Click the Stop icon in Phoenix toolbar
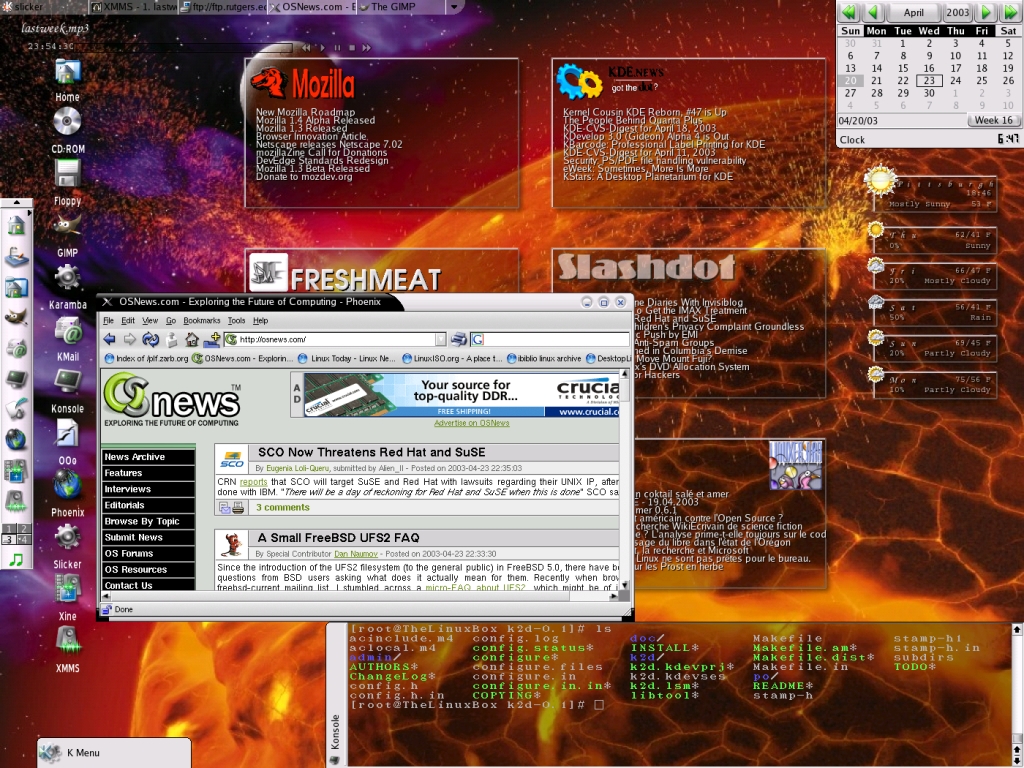 [172, 339]
